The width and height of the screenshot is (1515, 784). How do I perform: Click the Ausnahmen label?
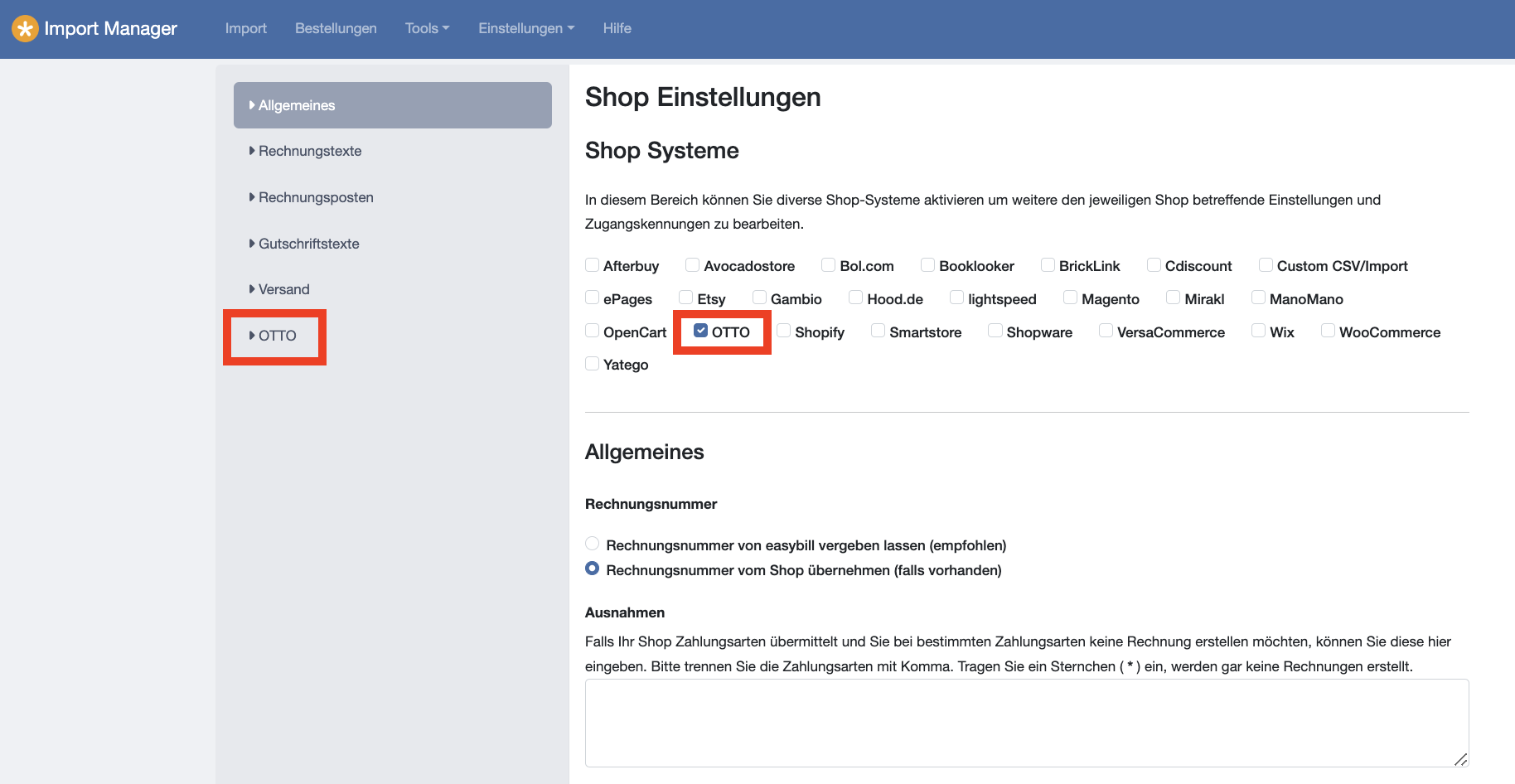625,612
